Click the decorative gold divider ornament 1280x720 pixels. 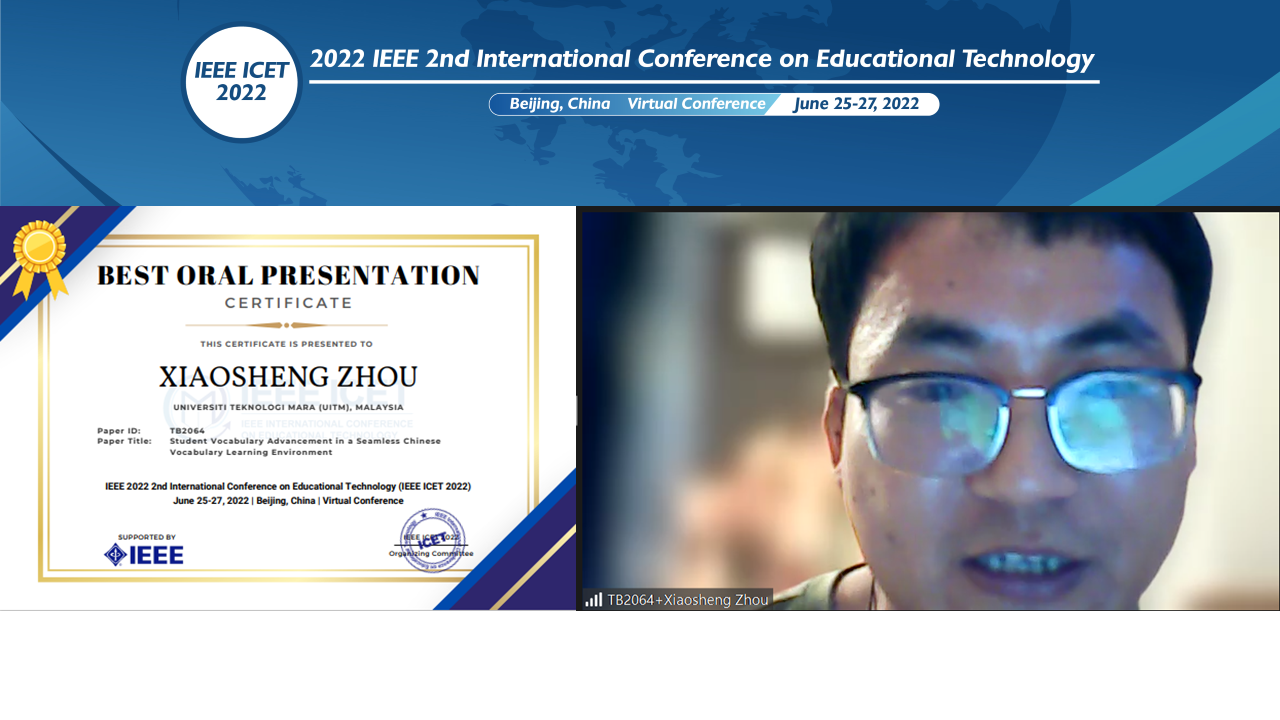286,323
